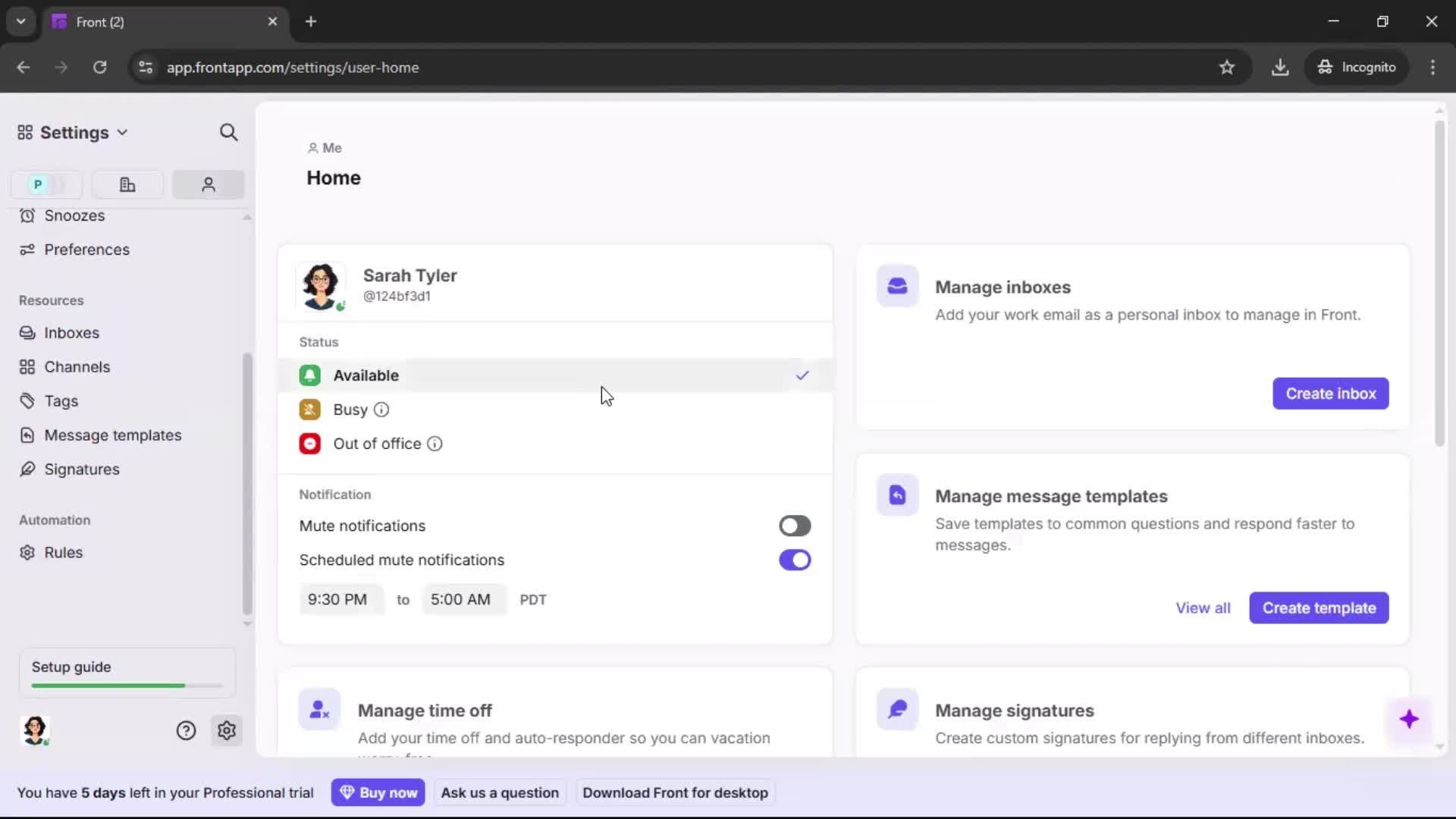The width and height of the screenshot is (1456, 819).
Task: Select Preferences in the sidebar
Action: [x=86, y=249]
